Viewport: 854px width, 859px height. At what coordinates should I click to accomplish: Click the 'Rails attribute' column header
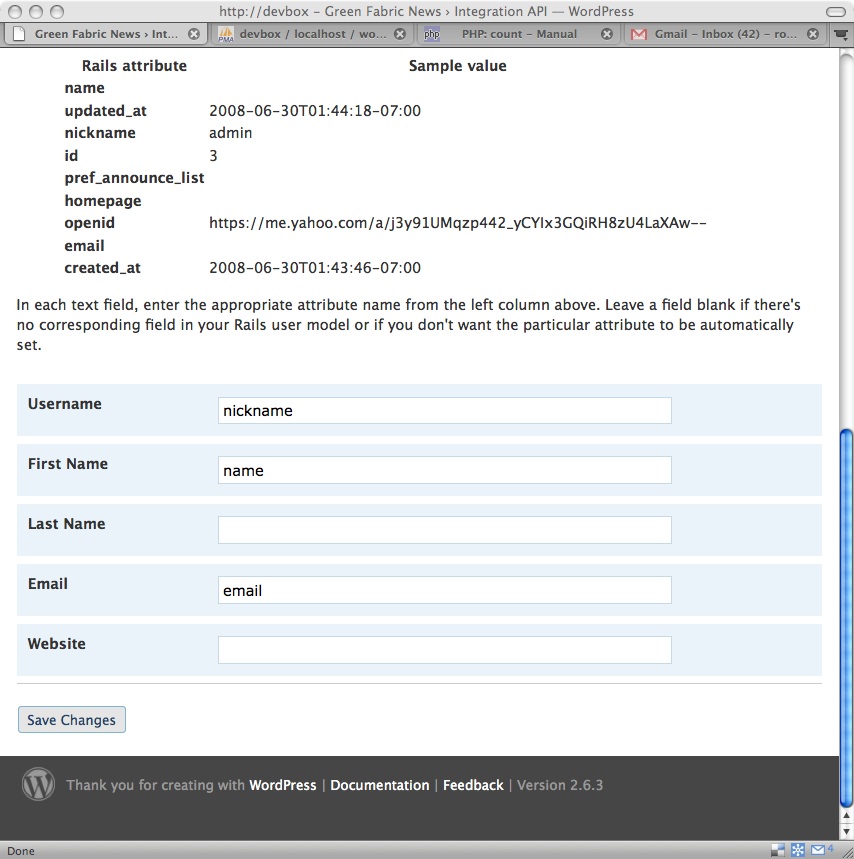coord(134,66)
